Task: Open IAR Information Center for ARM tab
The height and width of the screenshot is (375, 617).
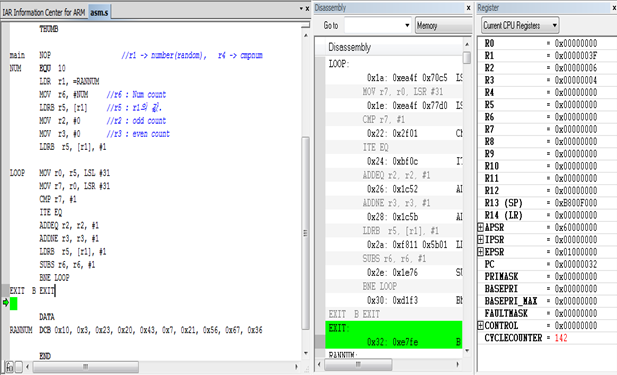Action: click(x=44, y=12)
